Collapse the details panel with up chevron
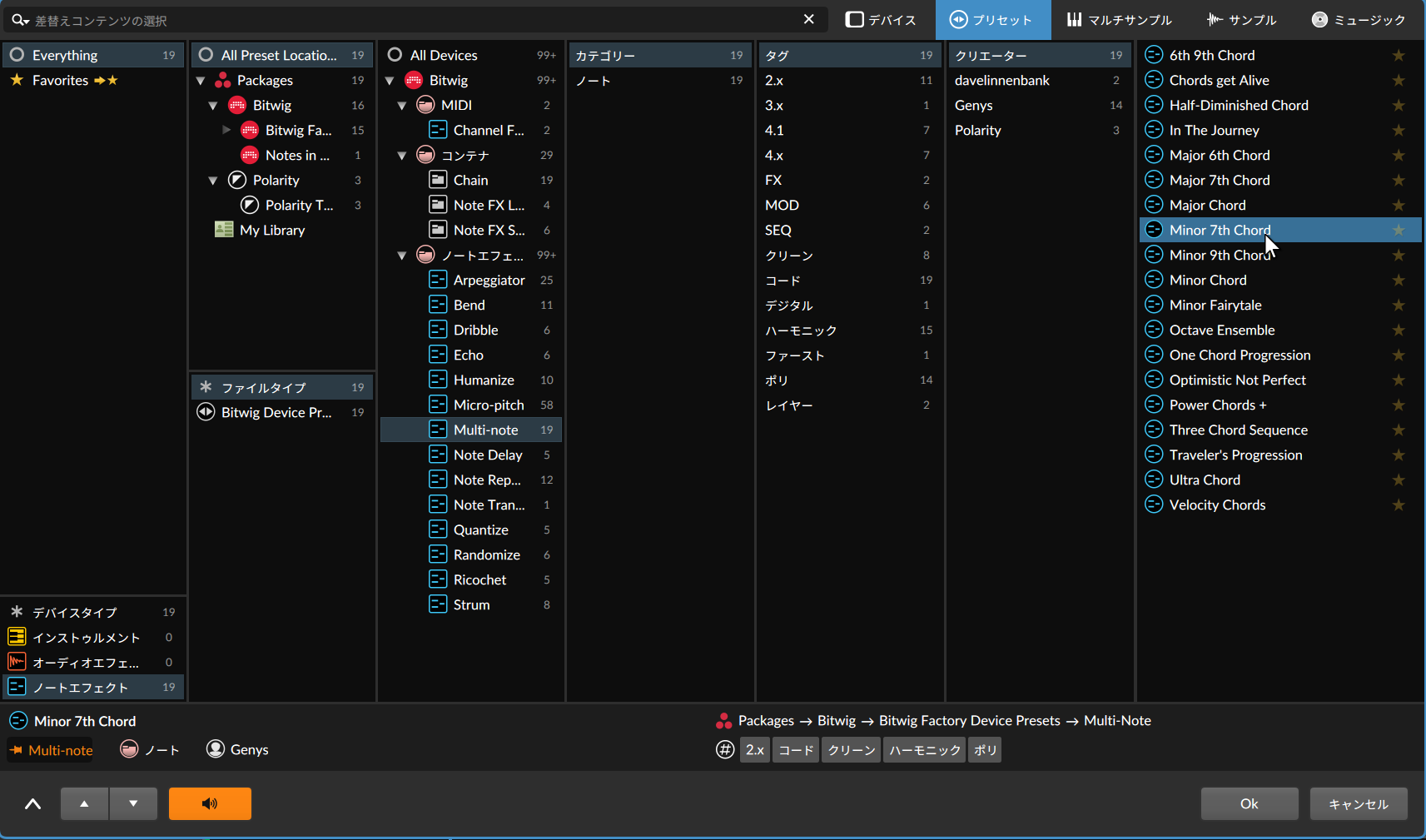Screen dimensions: 1426x840 [x=32, y=803]
